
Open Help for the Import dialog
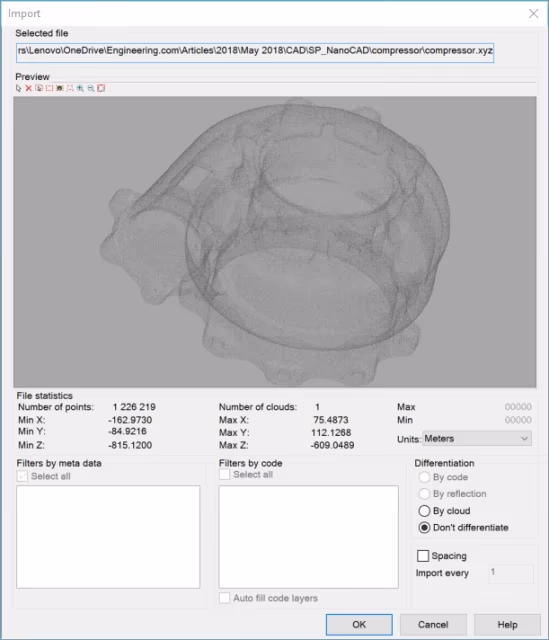click(x=507, y=624)
